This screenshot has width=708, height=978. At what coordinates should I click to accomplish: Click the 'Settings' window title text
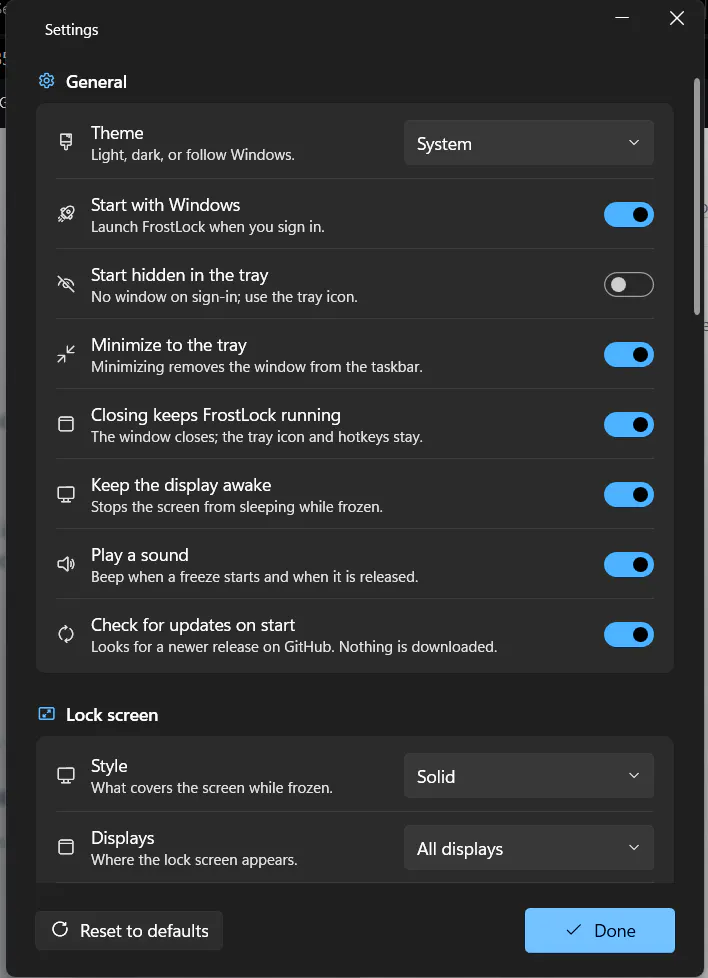[72, 29]
